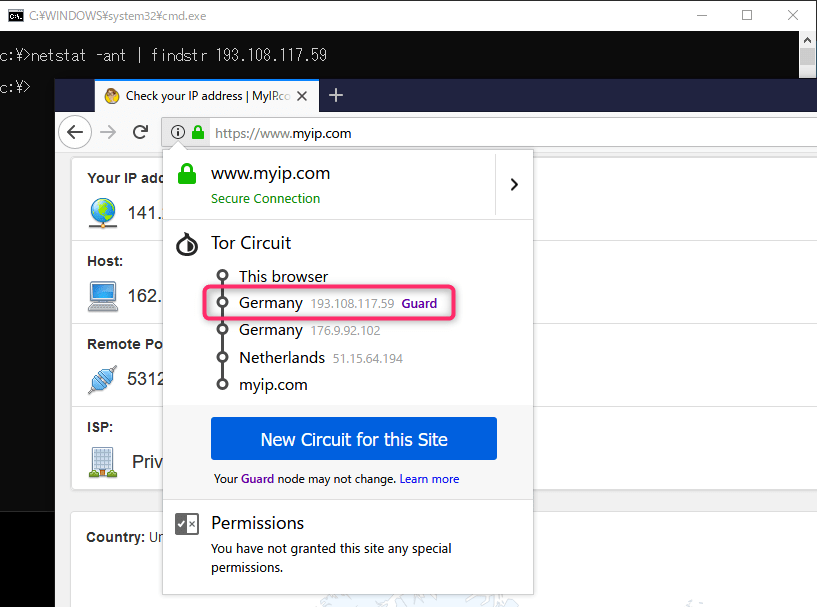Image resolution: width=817 pixels, height=607 pixels.
Task: Click the Tor onion circuit icon
Action: [187, 244]
